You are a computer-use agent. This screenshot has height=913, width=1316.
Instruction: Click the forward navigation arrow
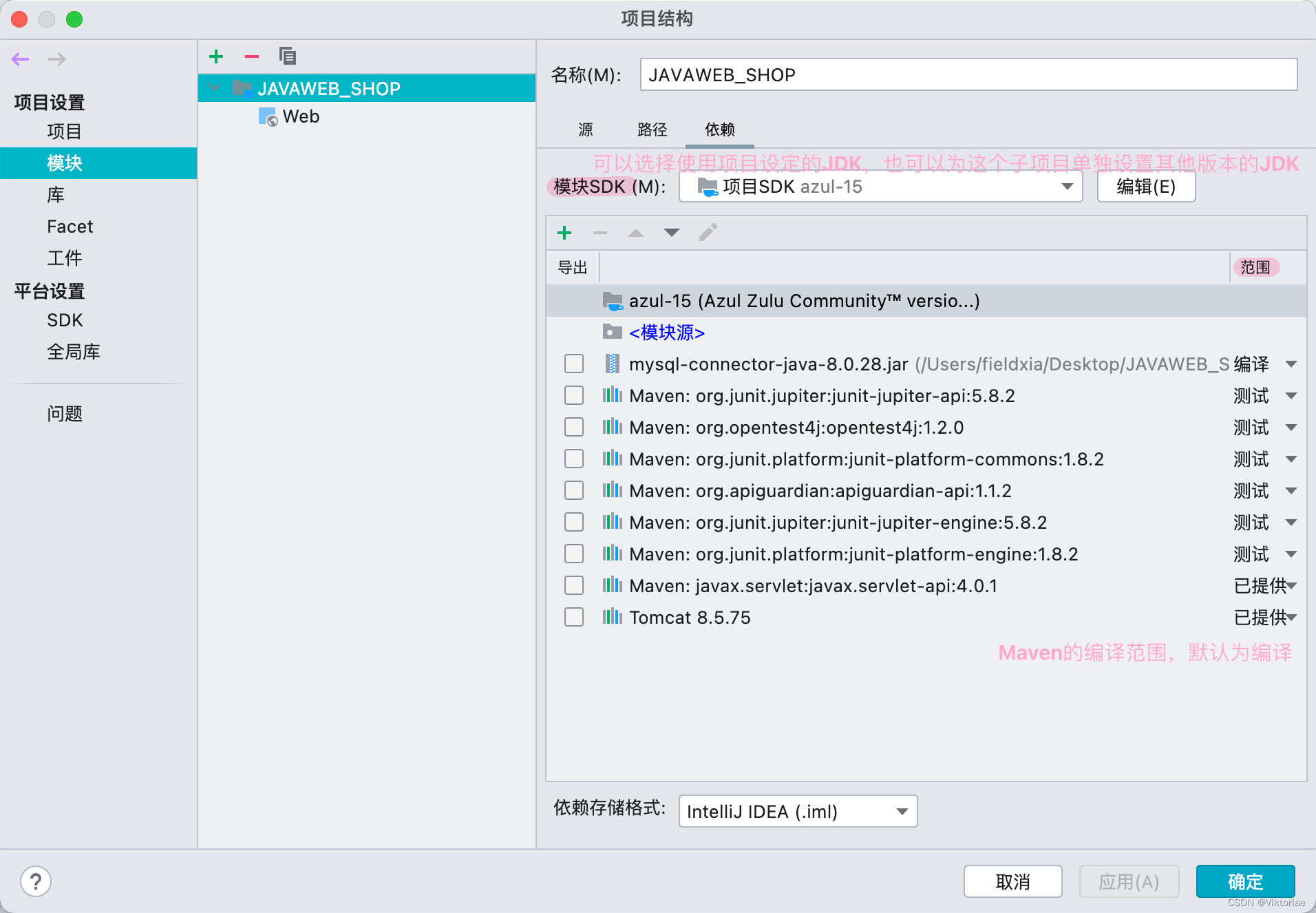click(57, 59)
